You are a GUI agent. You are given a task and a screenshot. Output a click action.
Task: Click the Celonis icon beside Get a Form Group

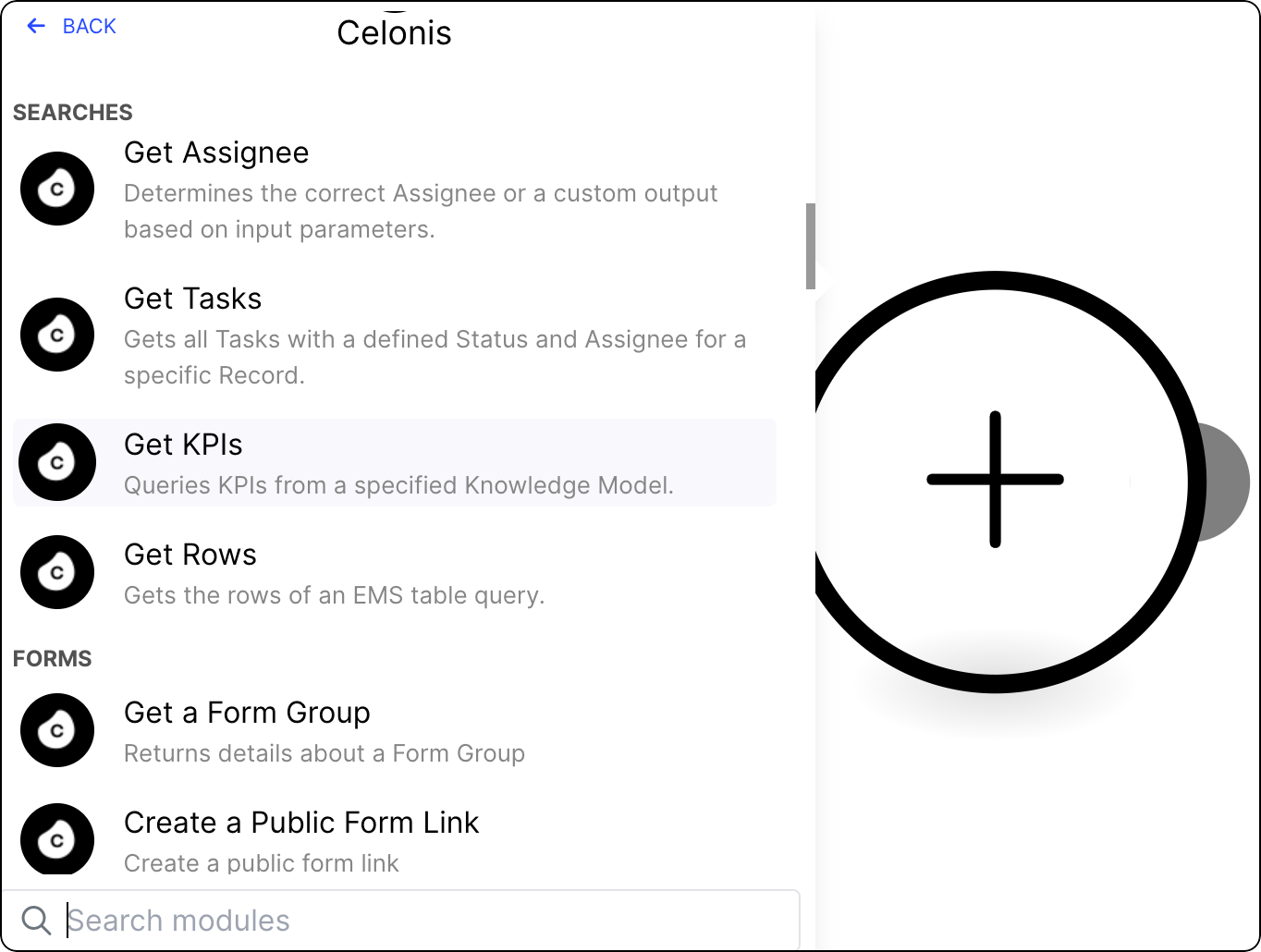[x=57, y=730]
